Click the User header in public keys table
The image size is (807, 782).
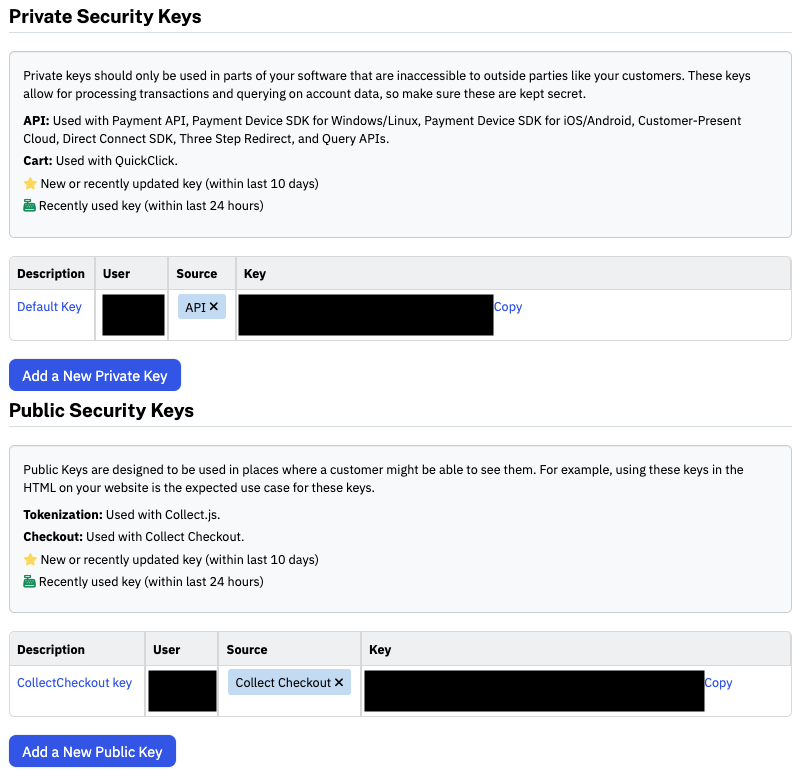[x=167, y=650]
